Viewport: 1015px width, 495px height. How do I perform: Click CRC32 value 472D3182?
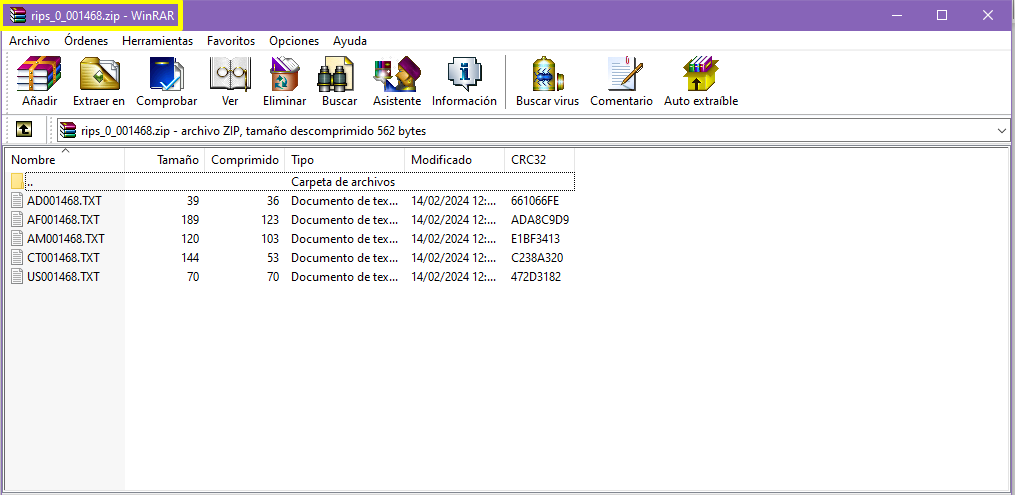click(535, 277)
